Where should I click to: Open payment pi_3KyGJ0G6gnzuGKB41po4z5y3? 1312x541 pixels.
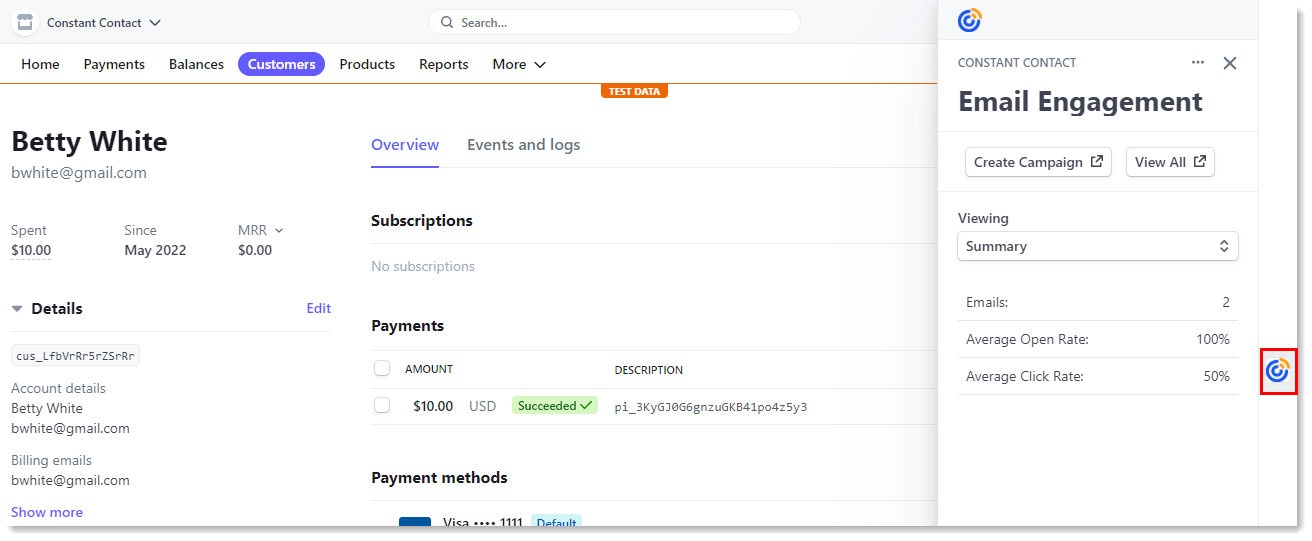711,407
